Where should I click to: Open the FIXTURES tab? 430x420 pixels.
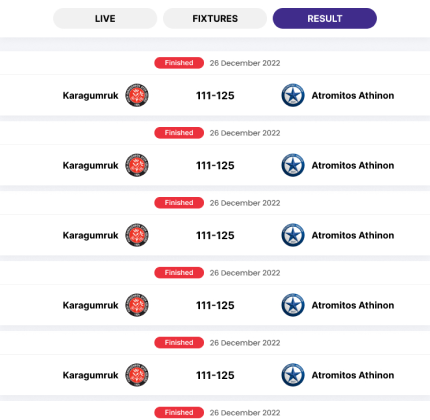[215, 18]
